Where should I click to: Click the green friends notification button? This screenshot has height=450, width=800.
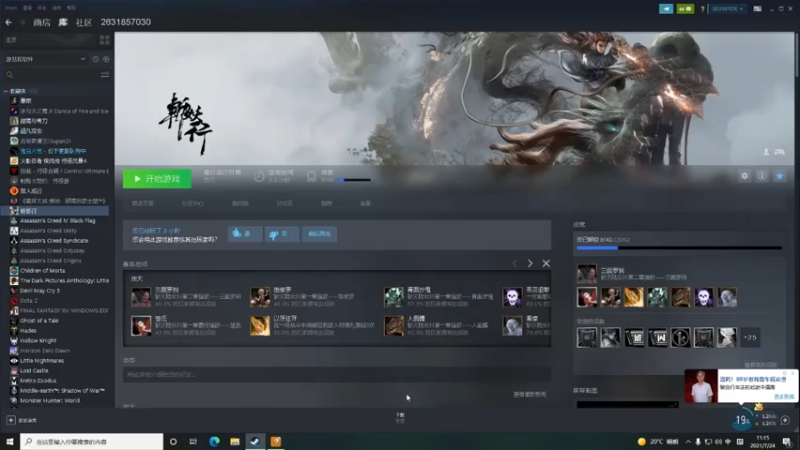coord(685,9)
